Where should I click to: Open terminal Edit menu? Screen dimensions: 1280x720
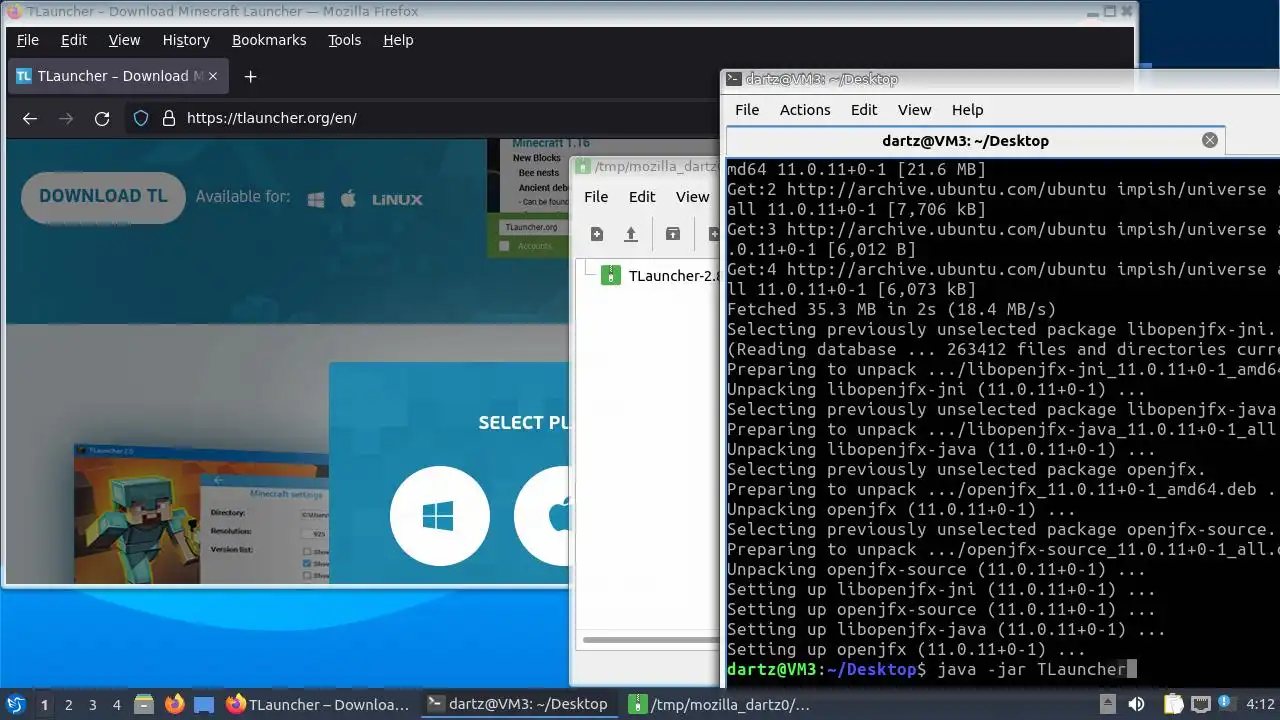[x=864, y=110]
